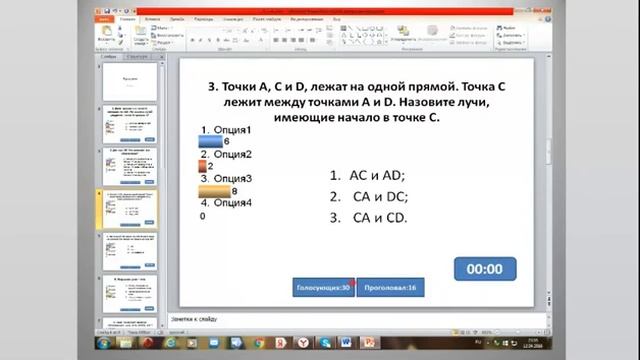The width and height of the screenshot is (640, 360).
Task: Open the Файл (File) tab
Action: 104,19
